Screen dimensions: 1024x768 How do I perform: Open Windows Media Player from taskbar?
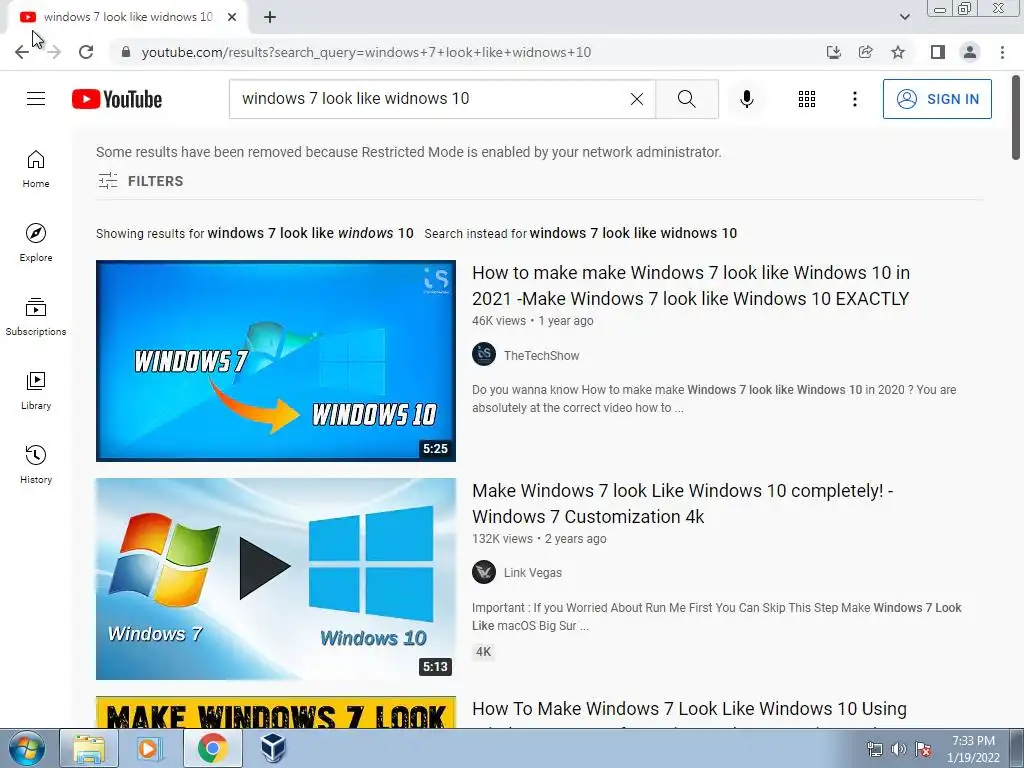point(149,748)
